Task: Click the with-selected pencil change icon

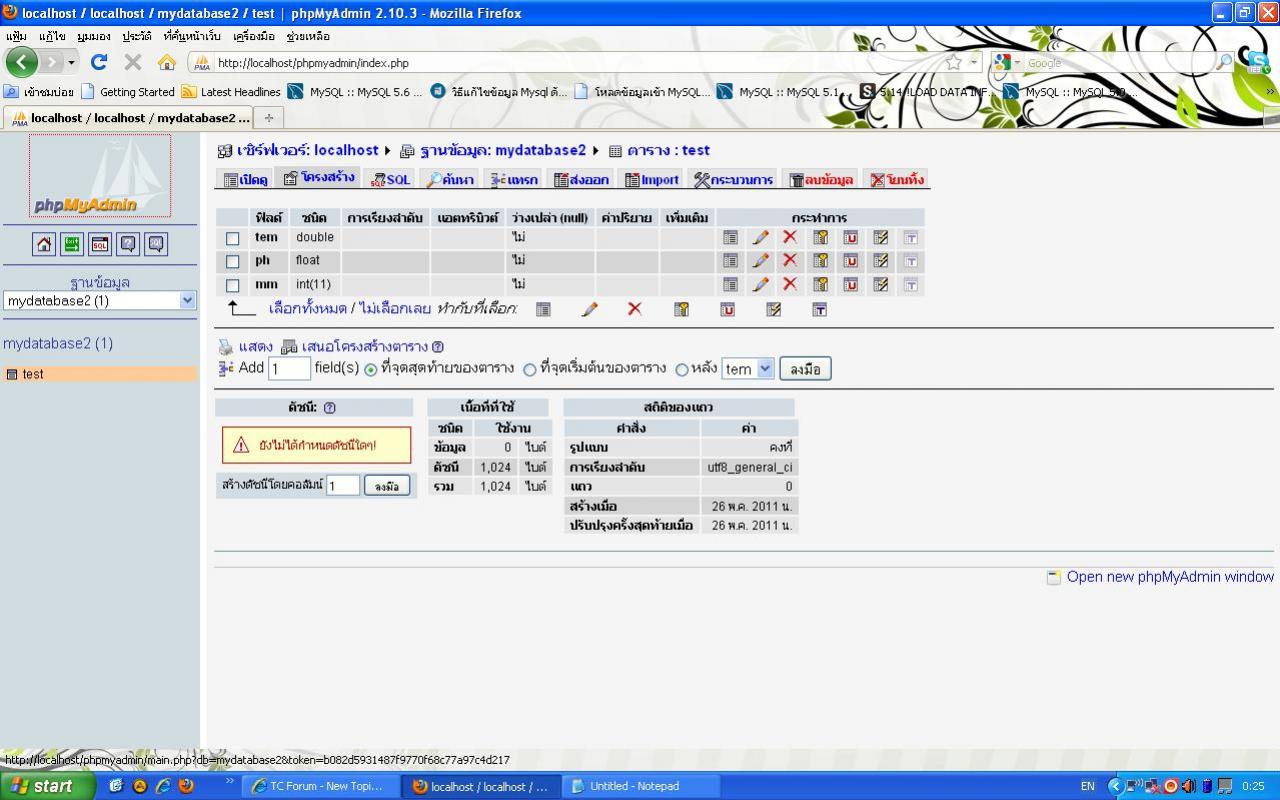Action: [x=589, y=310]
